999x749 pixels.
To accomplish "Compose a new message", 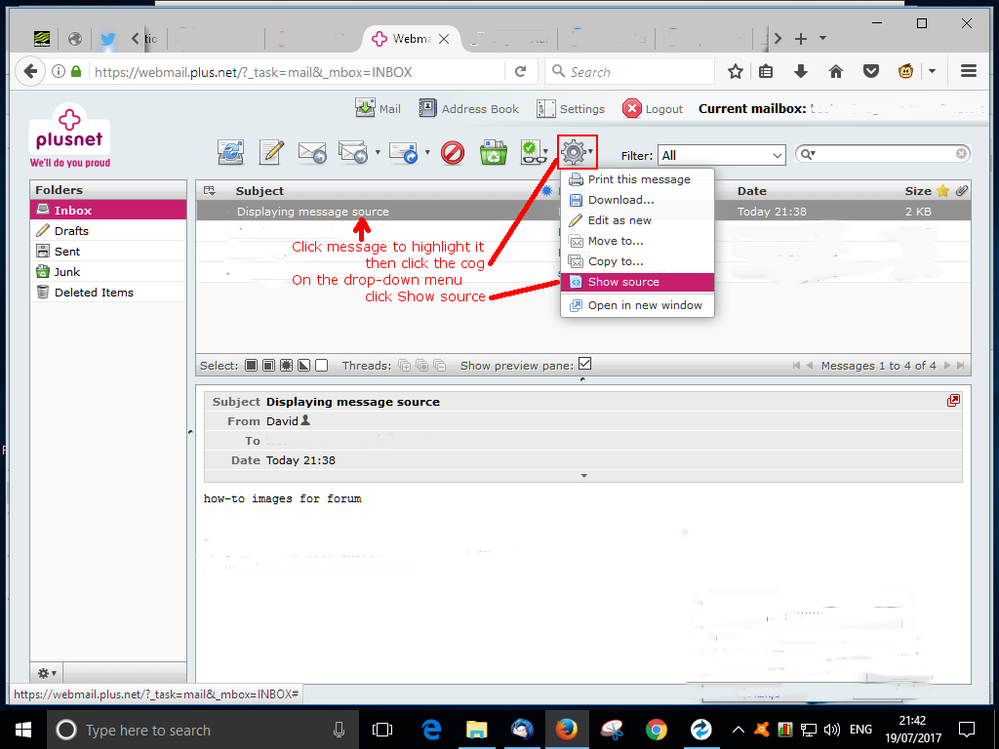I will (x=270, y=152).
